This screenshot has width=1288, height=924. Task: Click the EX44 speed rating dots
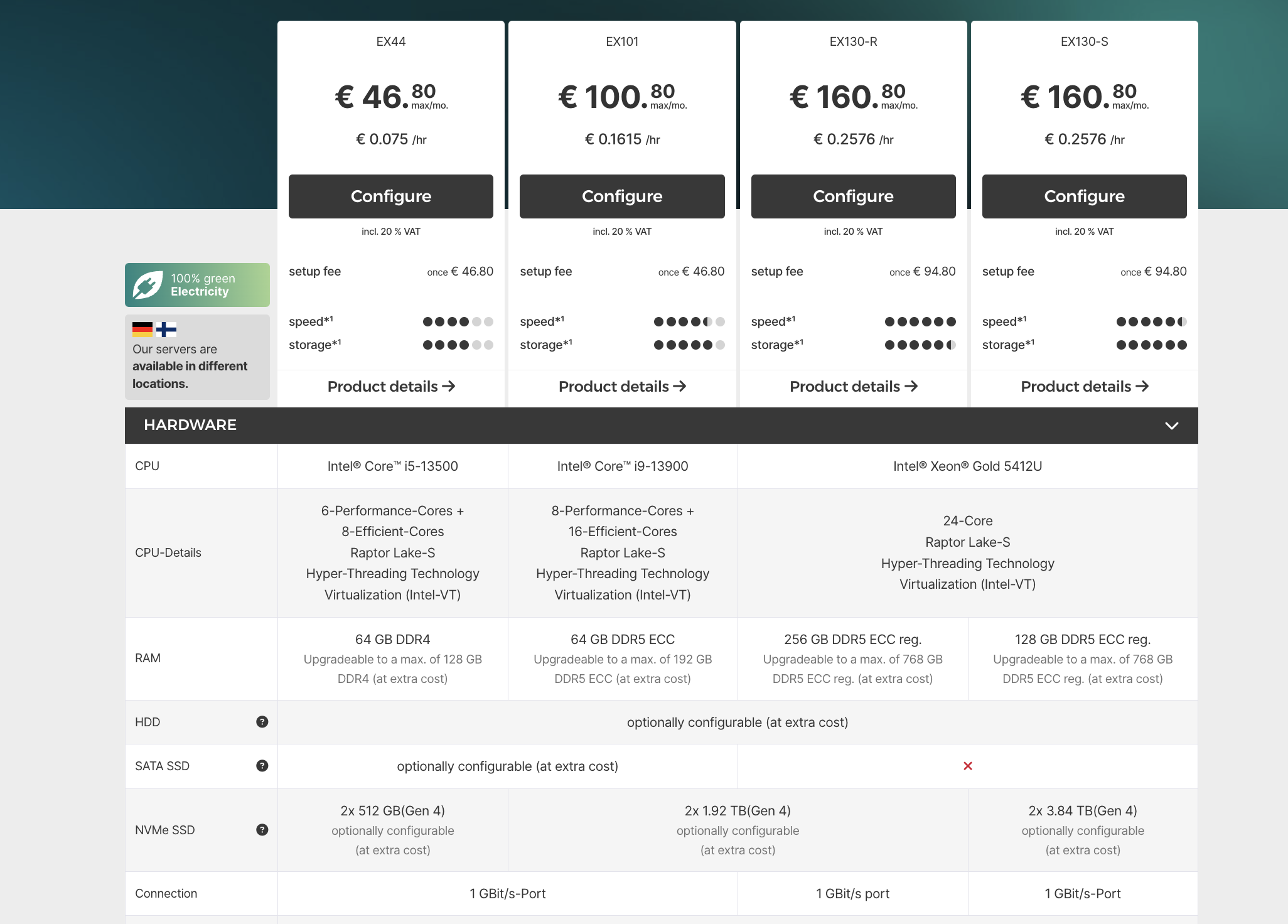[458, 322]
